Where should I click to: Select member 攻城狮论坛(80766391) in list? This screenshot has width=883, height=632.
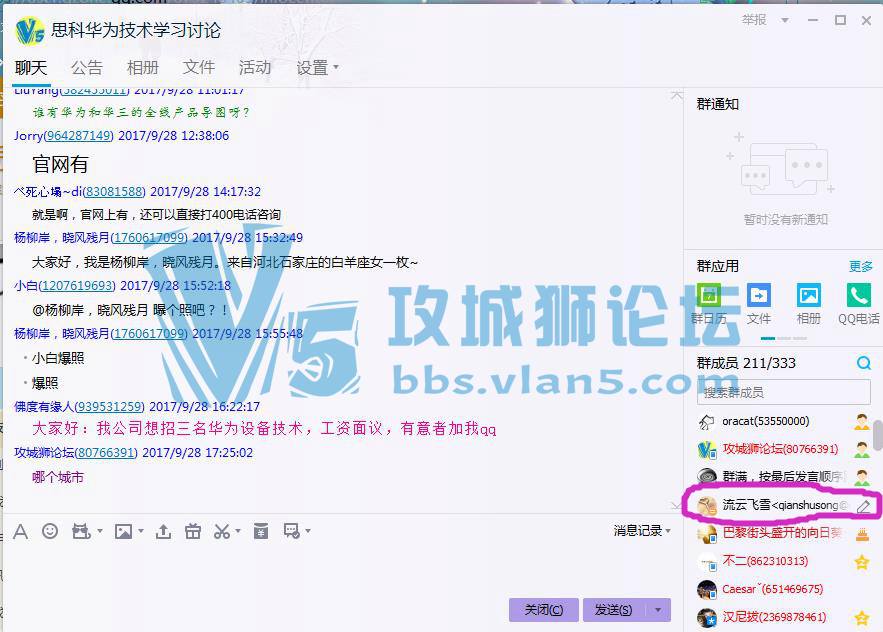click(783, 449)
